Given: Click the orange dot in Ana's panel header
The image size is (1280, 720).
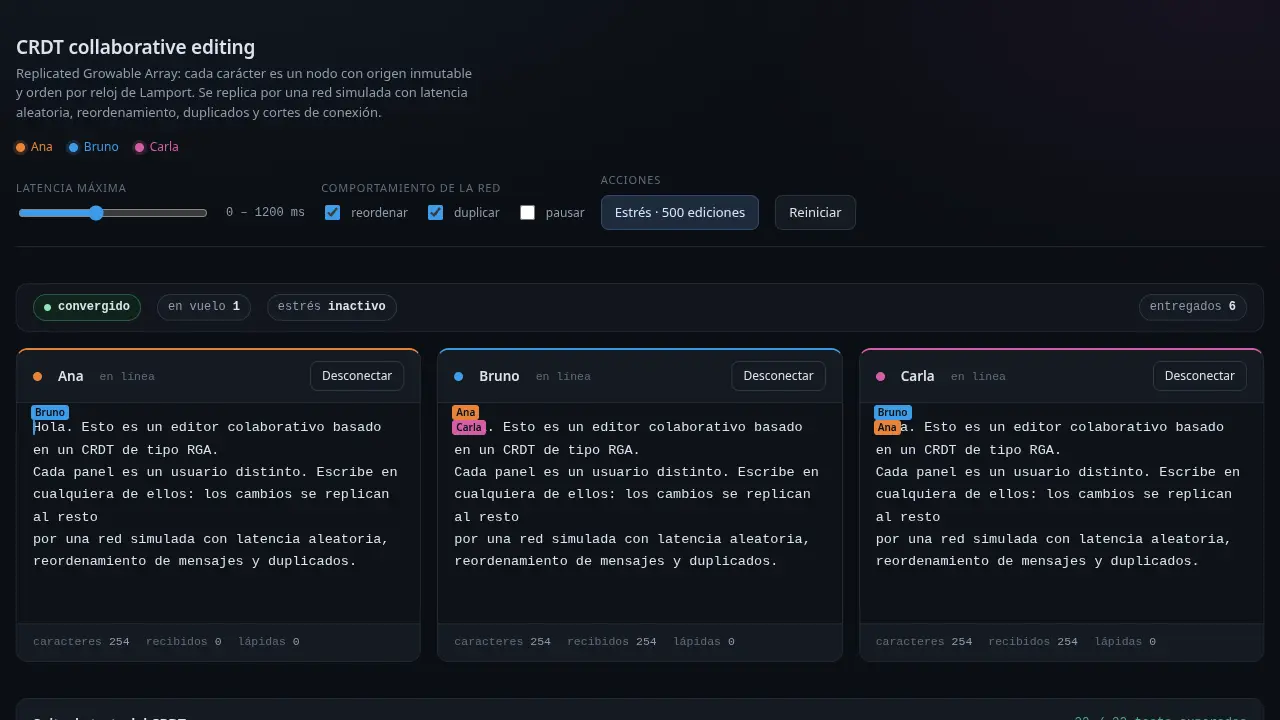Looking at the screenshot, I should tap(38, 377).
